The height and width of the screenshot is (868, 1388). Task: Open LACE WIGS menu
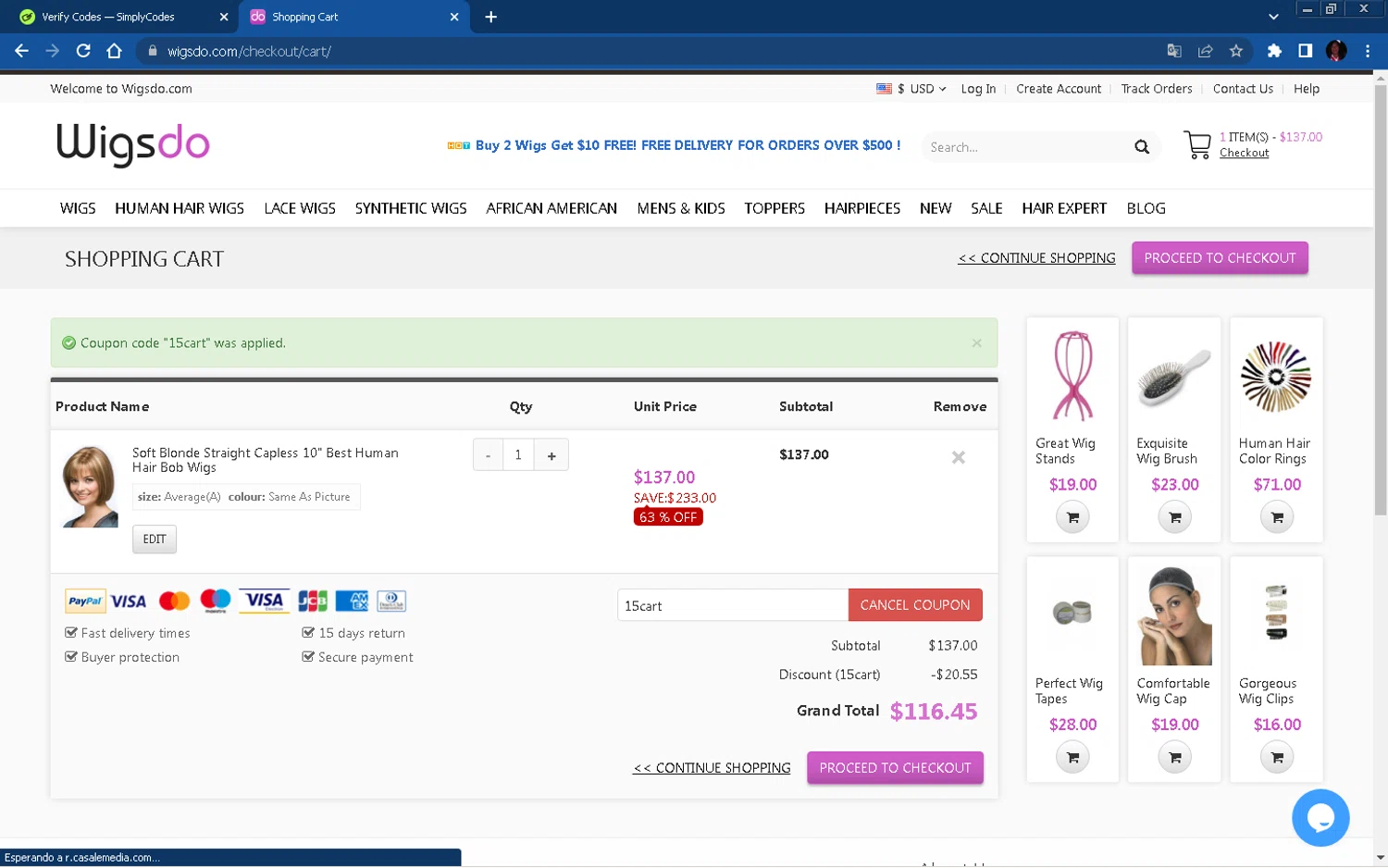[x=300, y=209]
